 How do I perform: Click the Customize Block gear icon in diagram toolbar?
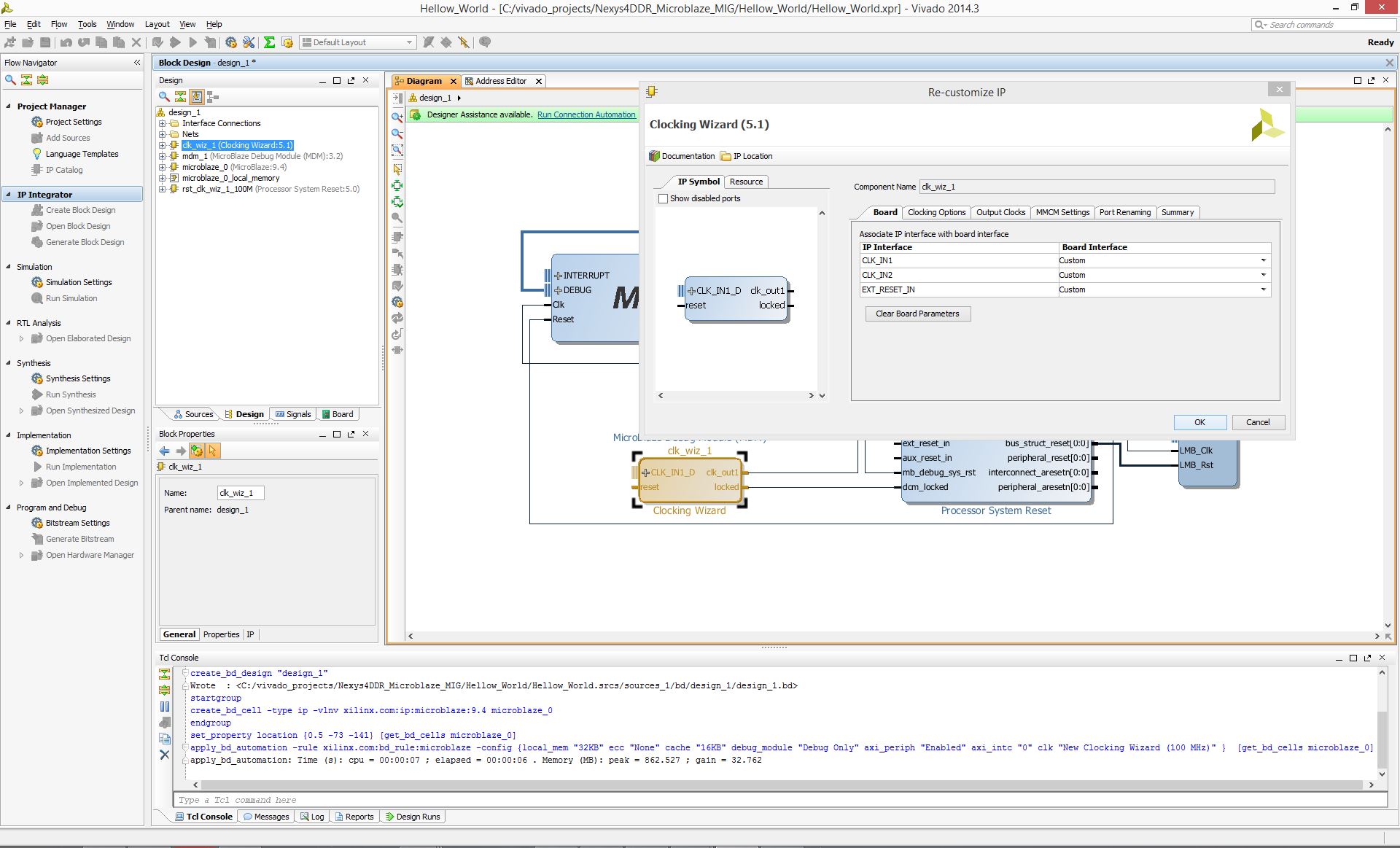point(397,302)
